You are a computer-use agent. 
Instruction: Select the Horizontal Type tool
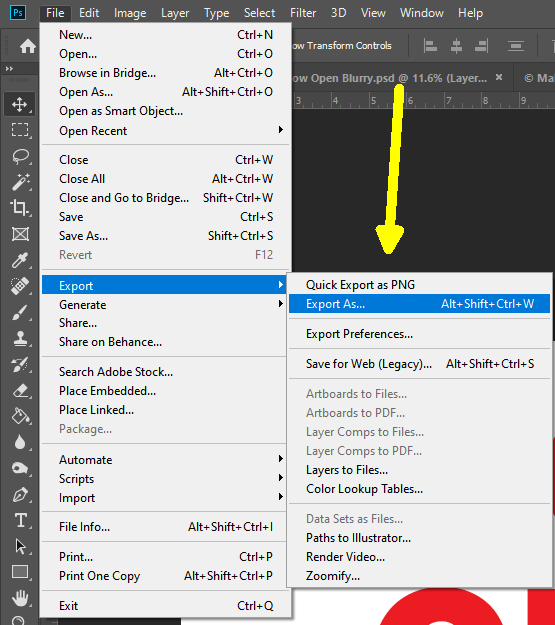(20, 521)
